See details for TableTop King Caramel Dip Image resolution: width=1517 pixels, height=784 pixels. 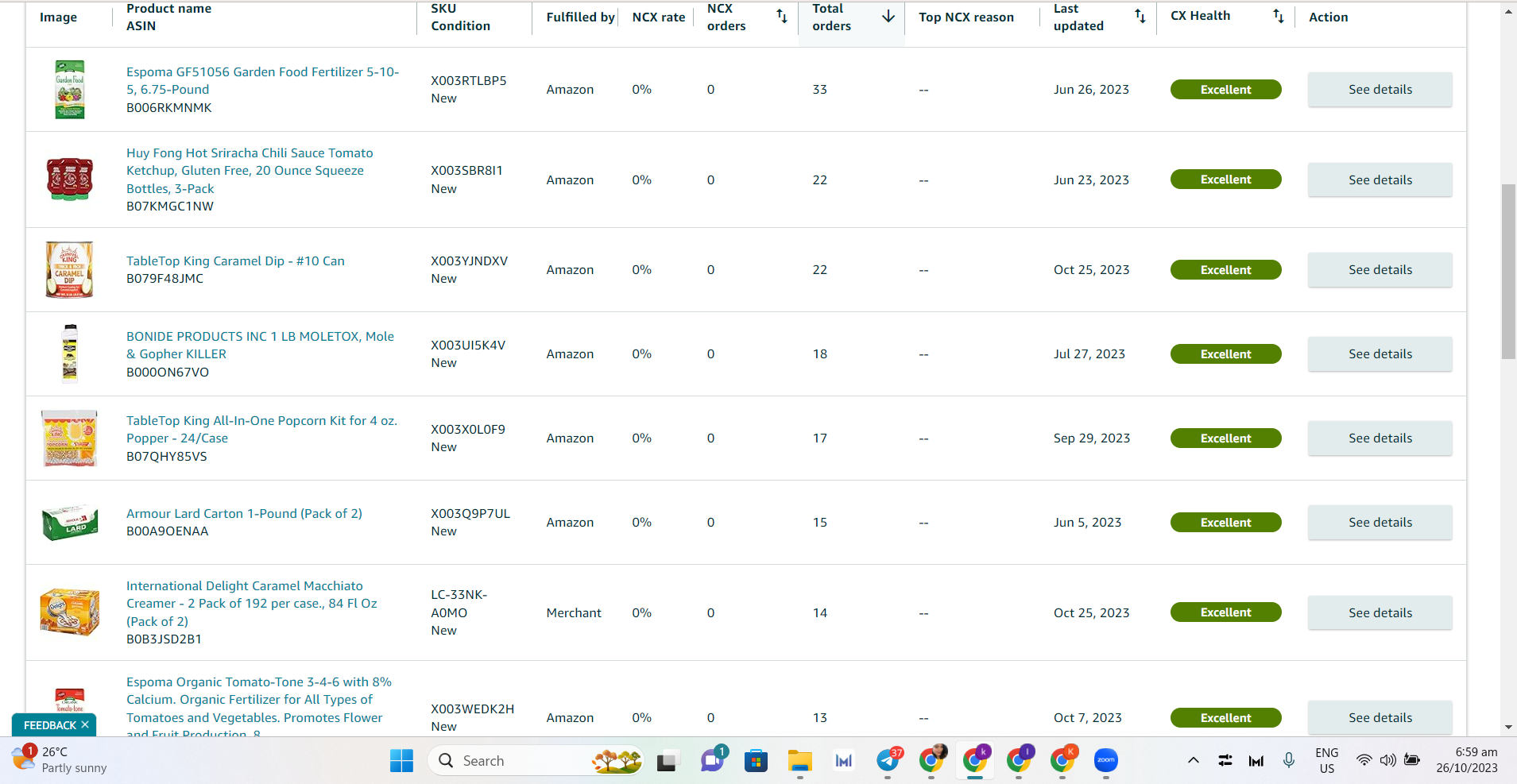(1380, 270)
